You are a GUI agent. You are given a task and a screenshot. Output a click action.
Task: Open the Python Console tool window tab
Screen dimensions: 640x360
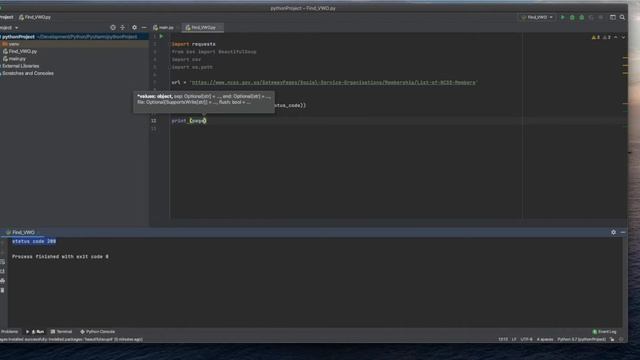point(98,331)
